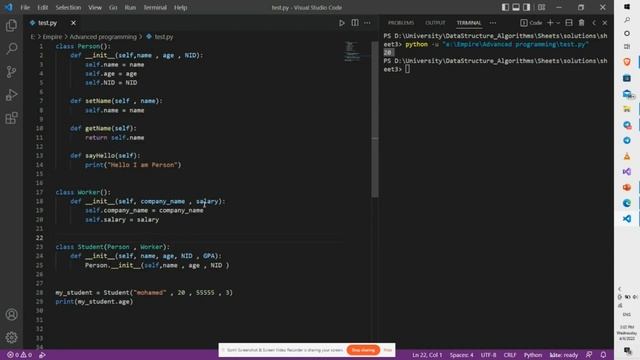Open the Windows Start button
640x360 pixels.
point(627,7)
